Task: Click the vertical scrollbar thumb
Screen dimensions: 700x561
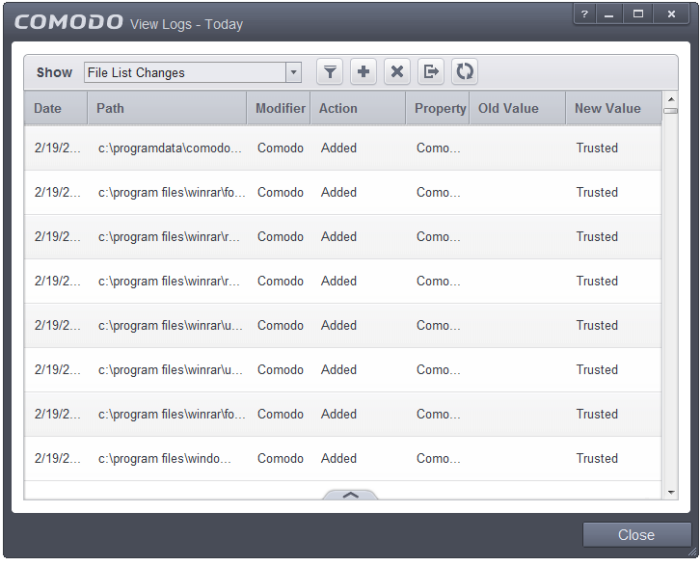Action: tap(671, 111)
